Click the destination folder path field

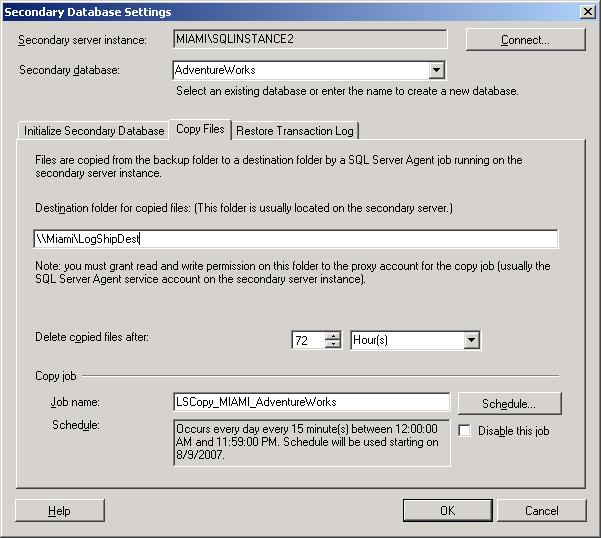(295, 239)
